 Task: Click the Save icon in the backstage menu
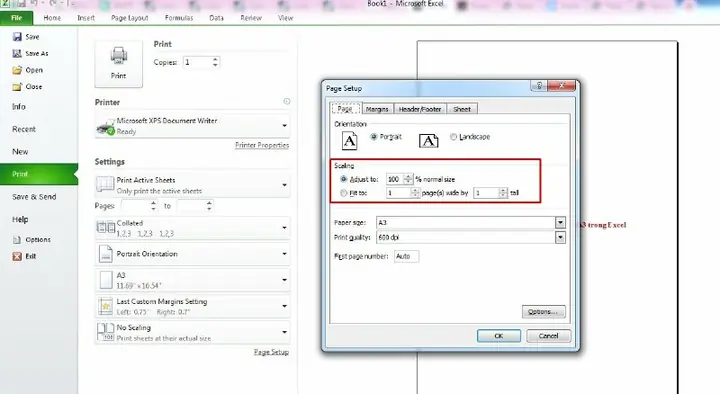click(17, 37)
